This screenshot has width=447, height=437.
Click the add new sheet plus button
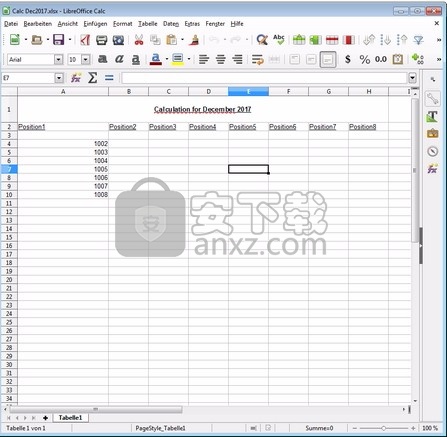pos(45,418)
